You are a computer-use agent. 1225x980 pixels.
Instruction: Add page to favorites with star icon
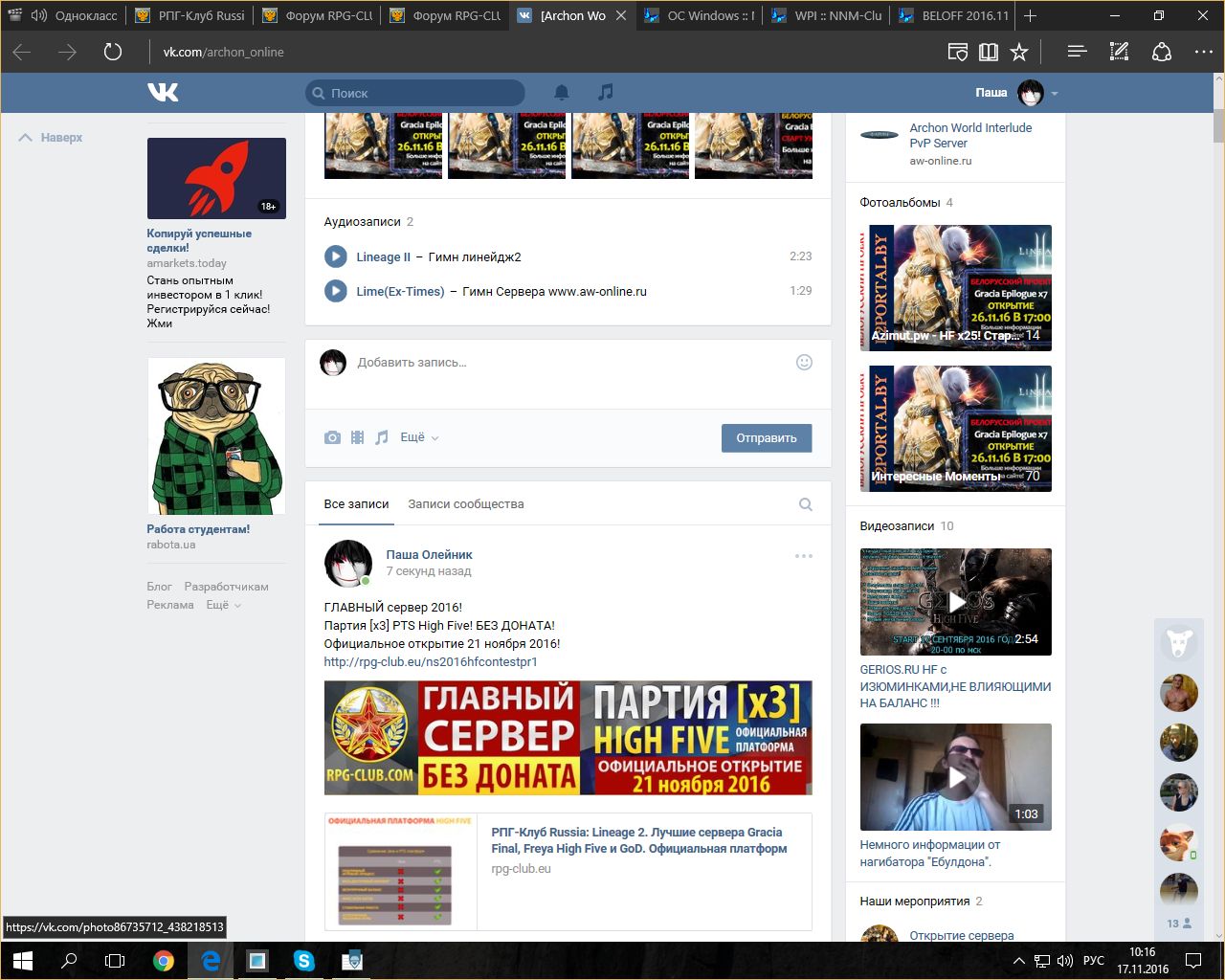click(x=1019, y=52)
